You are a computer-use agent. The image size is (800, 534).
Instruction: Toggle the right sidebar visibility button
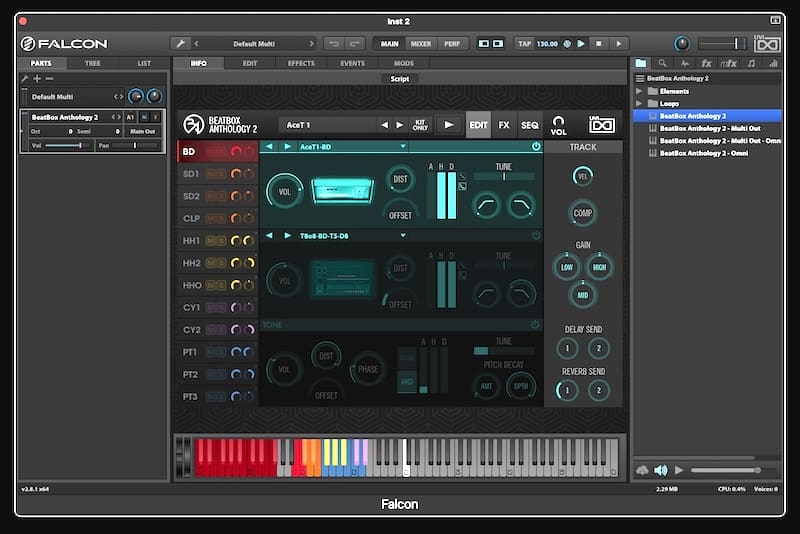point(497,44)
